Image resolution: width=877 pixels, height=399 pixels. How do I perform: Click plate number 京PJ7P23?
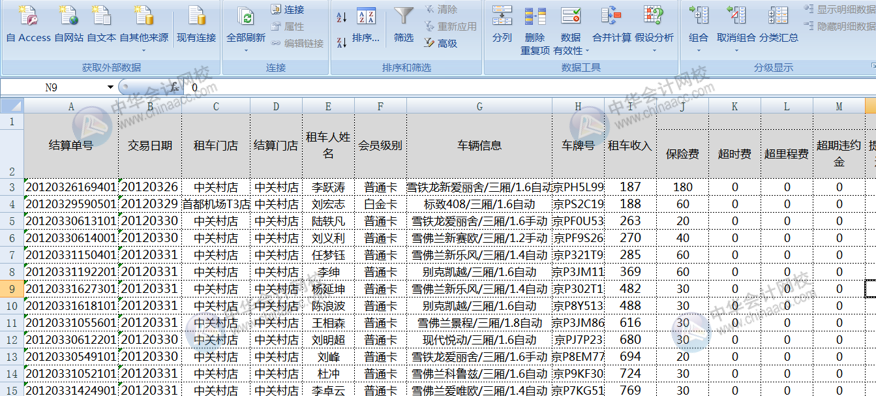click(578, 340)
